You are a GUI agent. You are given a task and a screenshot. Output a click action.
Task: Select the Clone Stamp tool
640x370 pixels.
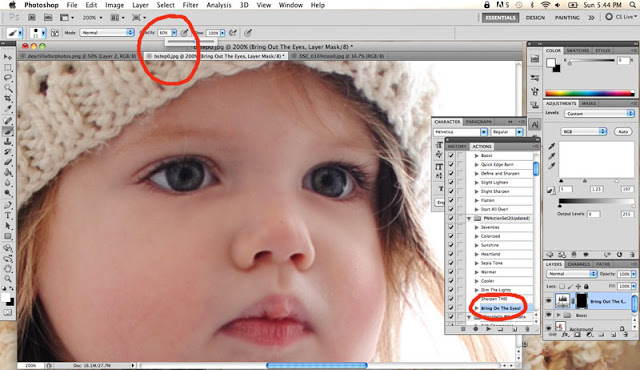tap(8, 142)
